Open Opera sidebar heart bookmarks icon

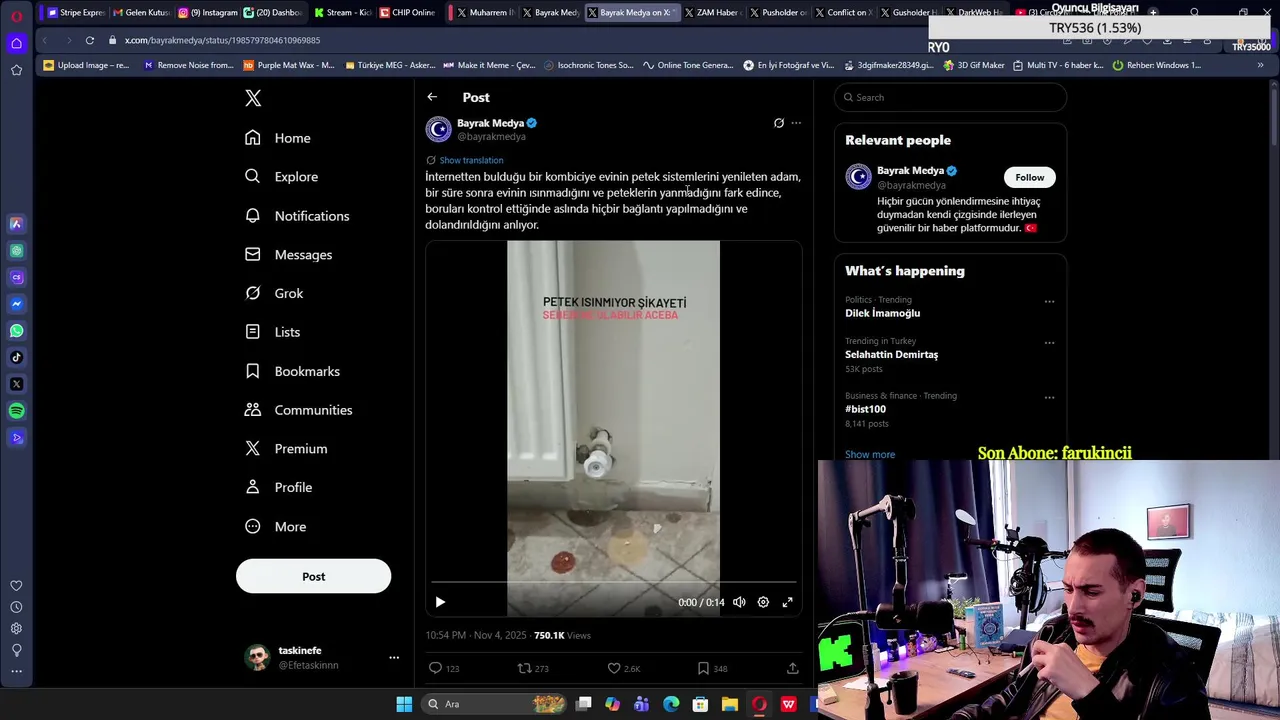tap(16, 586)
